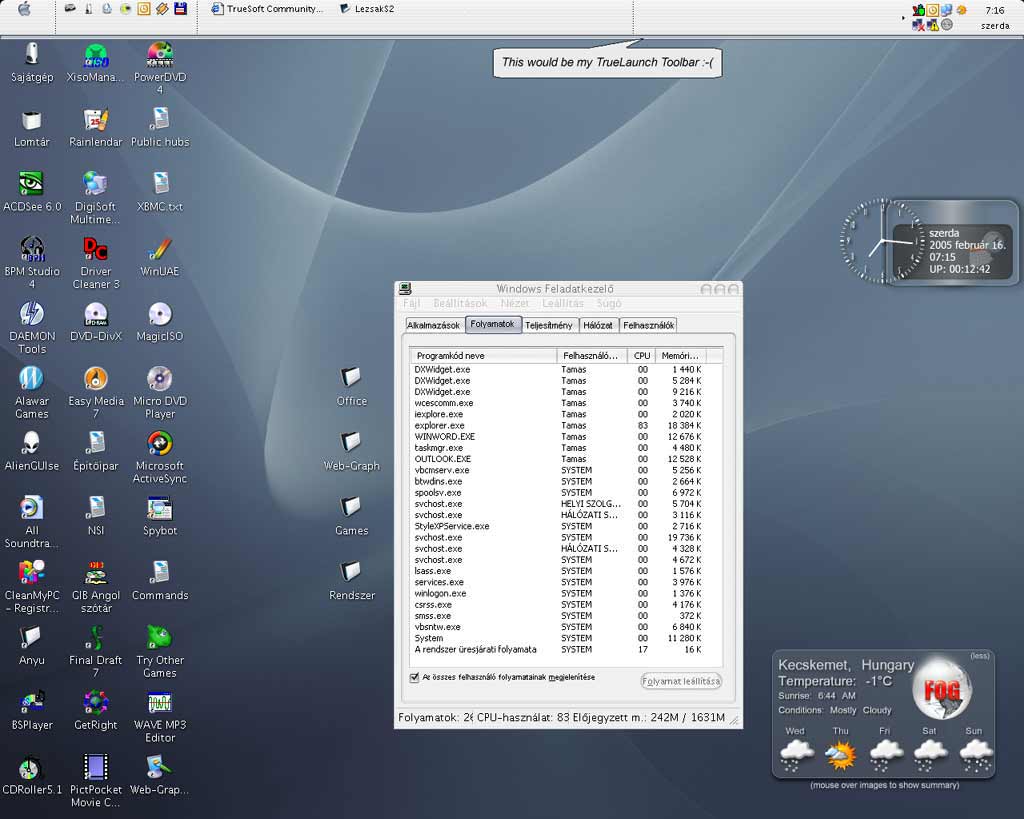Sort processes by the CPU column header
Image resolution: width=1024 pixels, height=819 pixels.
point(641,355)
